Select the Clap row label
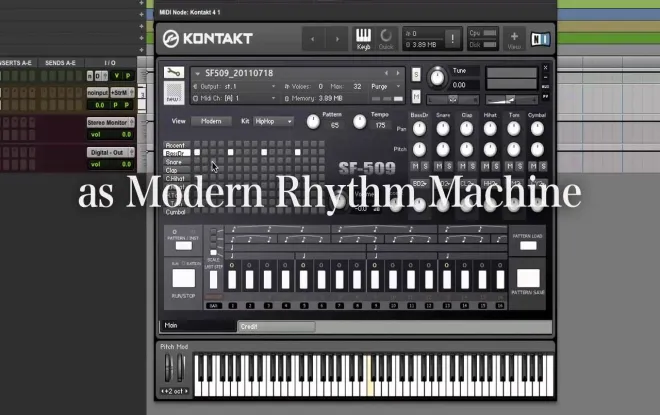 (x=176, y=170)
